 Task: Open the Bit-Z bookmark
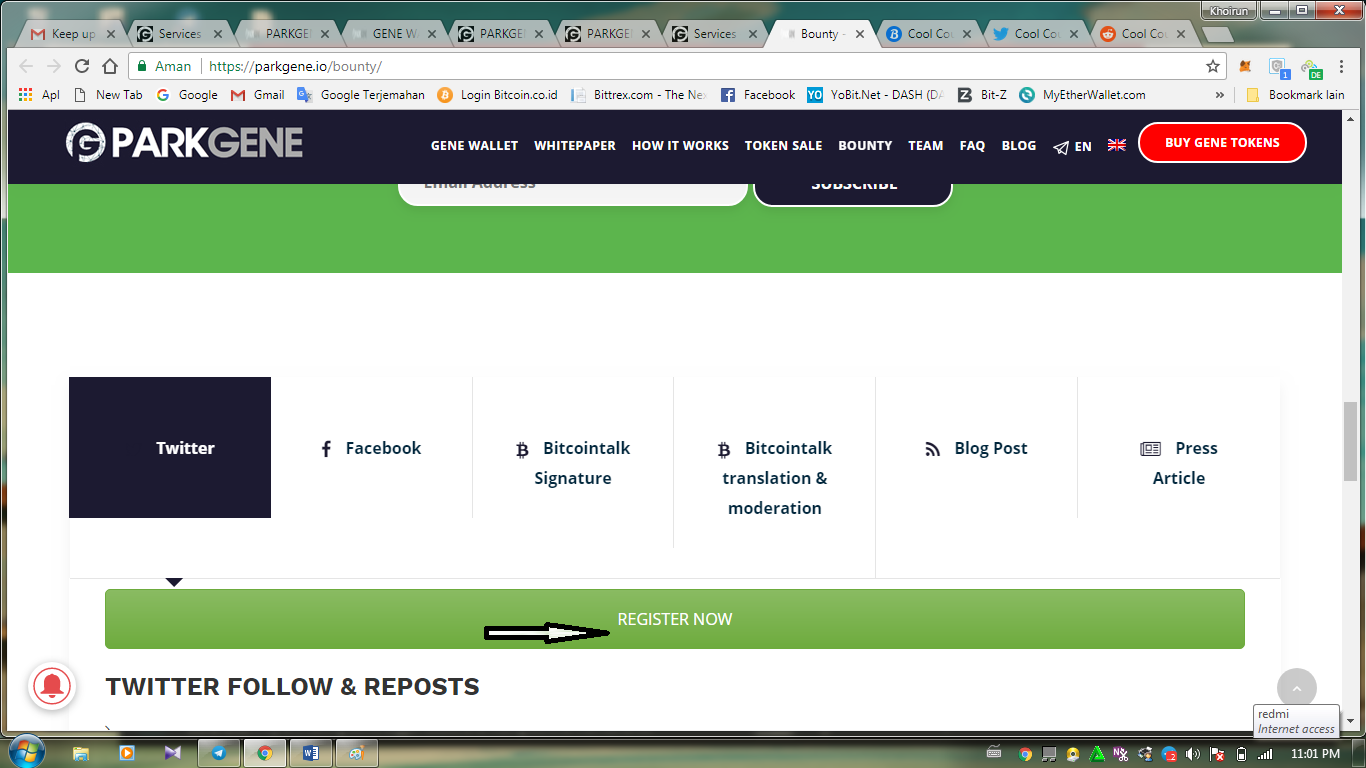982,95
